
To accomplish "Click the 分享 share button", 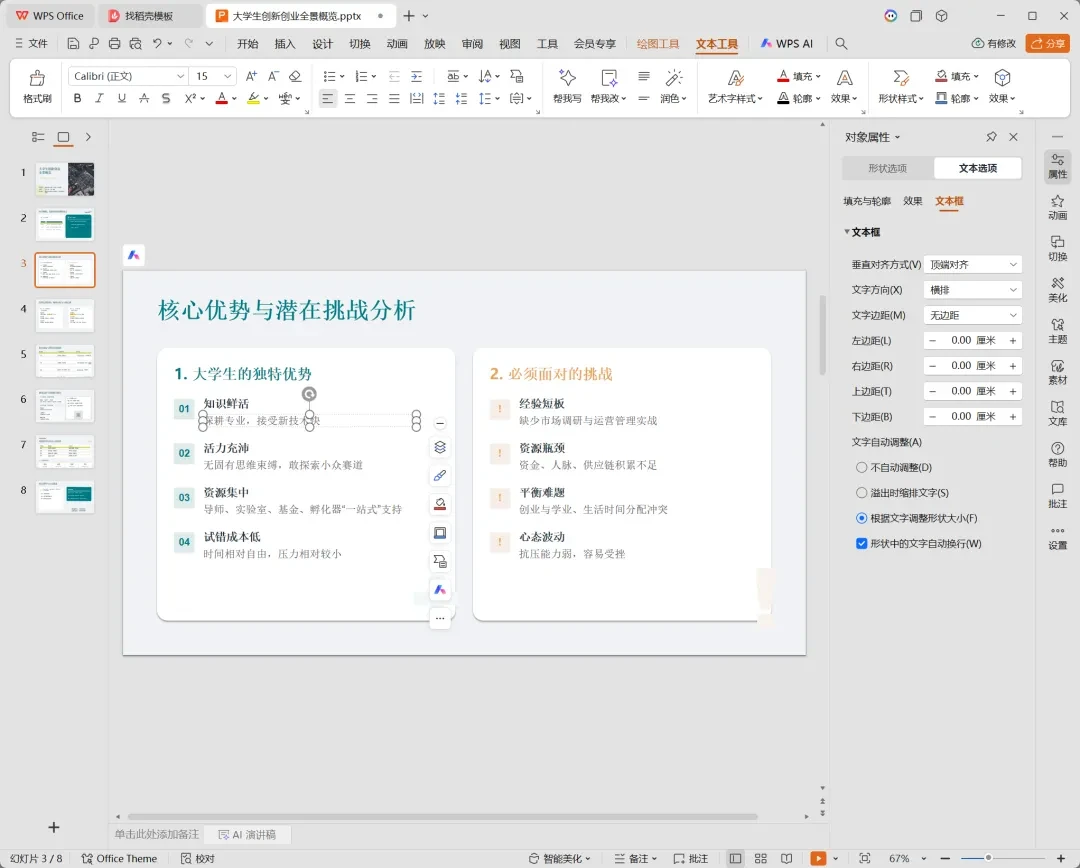I will 1047,43.
